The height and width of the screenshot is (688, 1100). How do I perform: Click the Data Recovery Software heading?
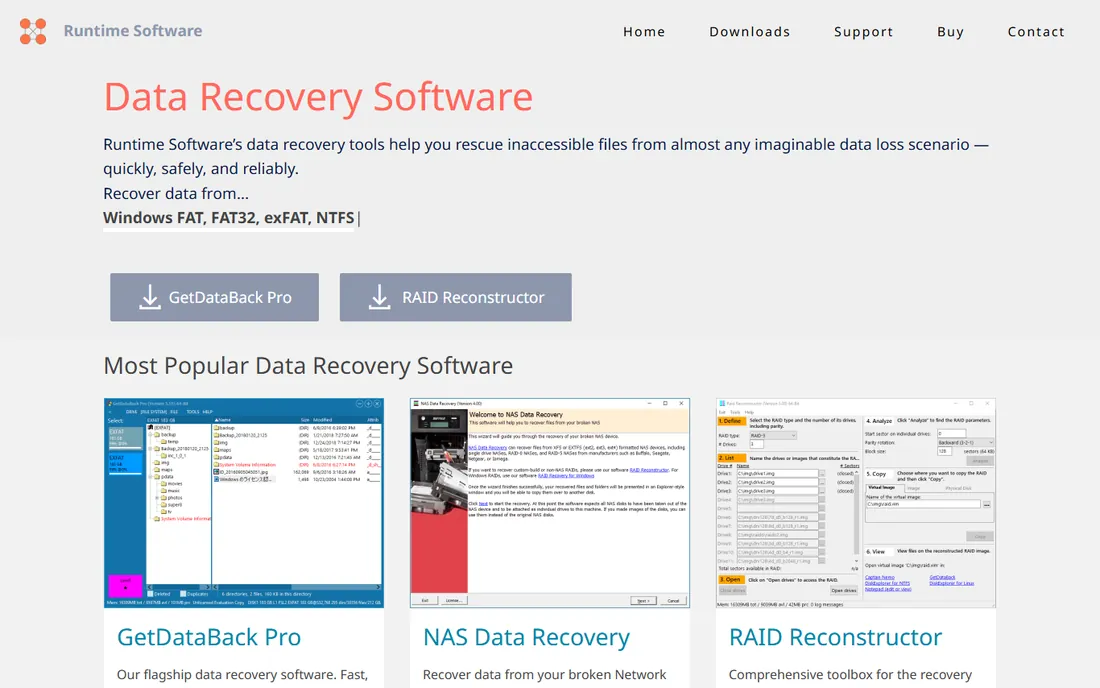point(318,97)
